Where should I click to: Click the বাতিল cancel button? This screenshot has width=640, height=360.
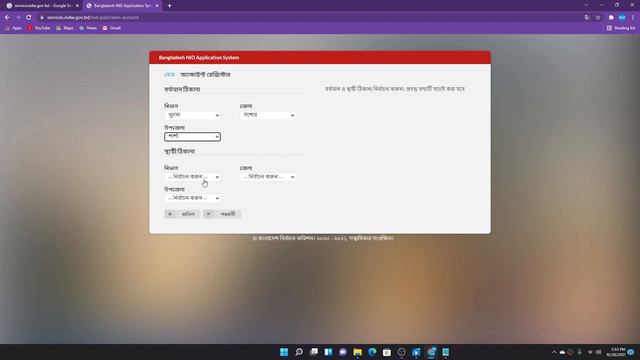tap(182, 214)
